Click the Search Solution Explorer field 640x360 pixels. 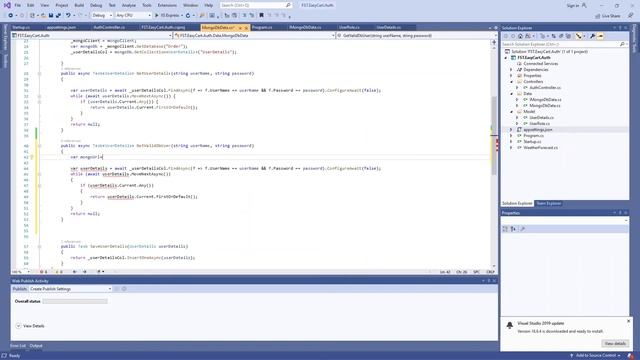(x=564, y=44)
